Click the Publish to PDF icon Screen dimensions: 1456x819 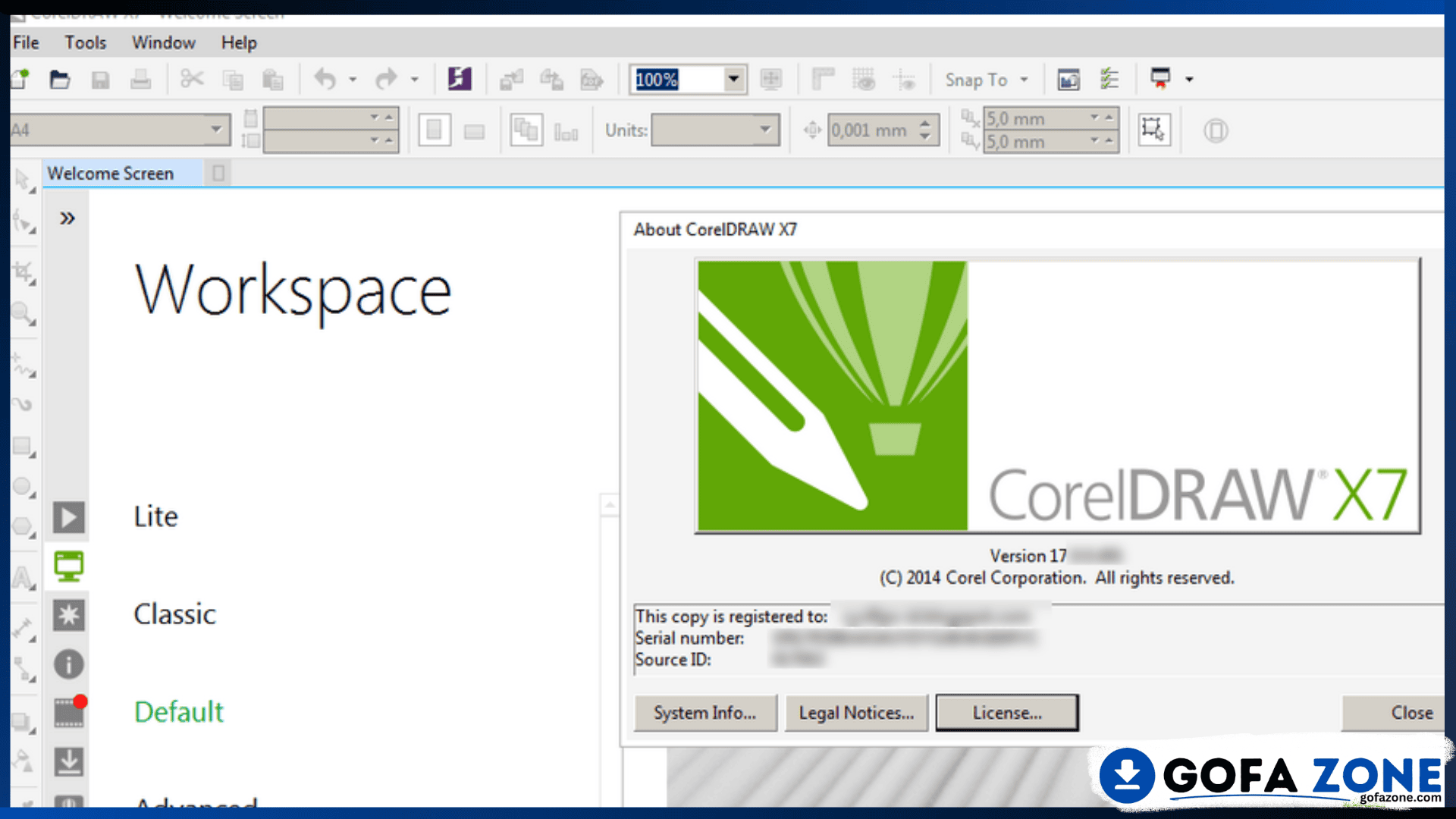(591, 79)
